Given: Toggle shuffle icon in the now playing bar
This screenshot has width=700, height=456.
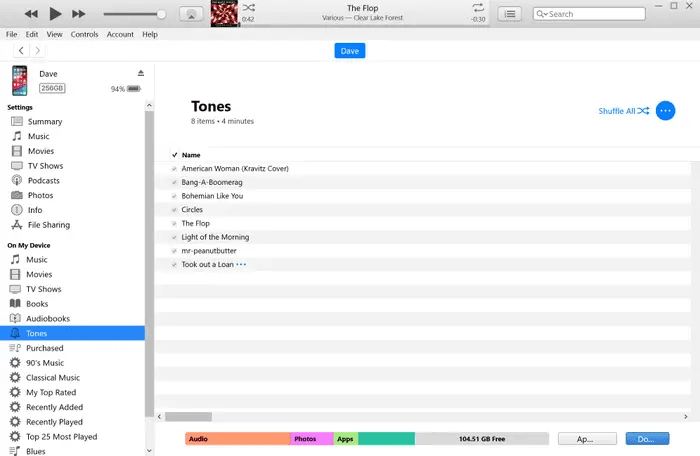Looking at the screenshot, I should [248, 8].
